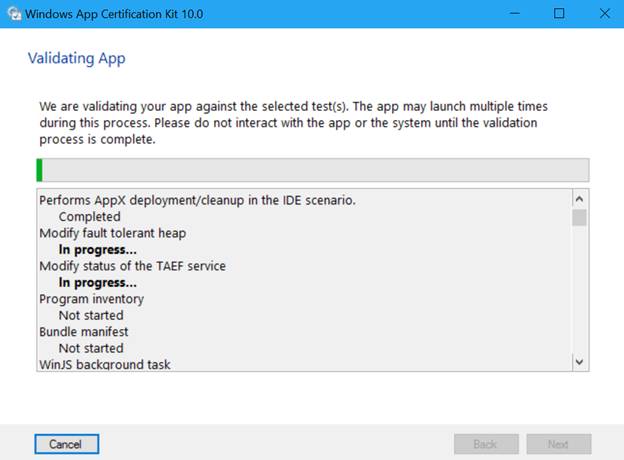Screen dimensions: 624x460
Task: Click the disabled Next button
Action: pyautogui.click(x=559, y=444)
